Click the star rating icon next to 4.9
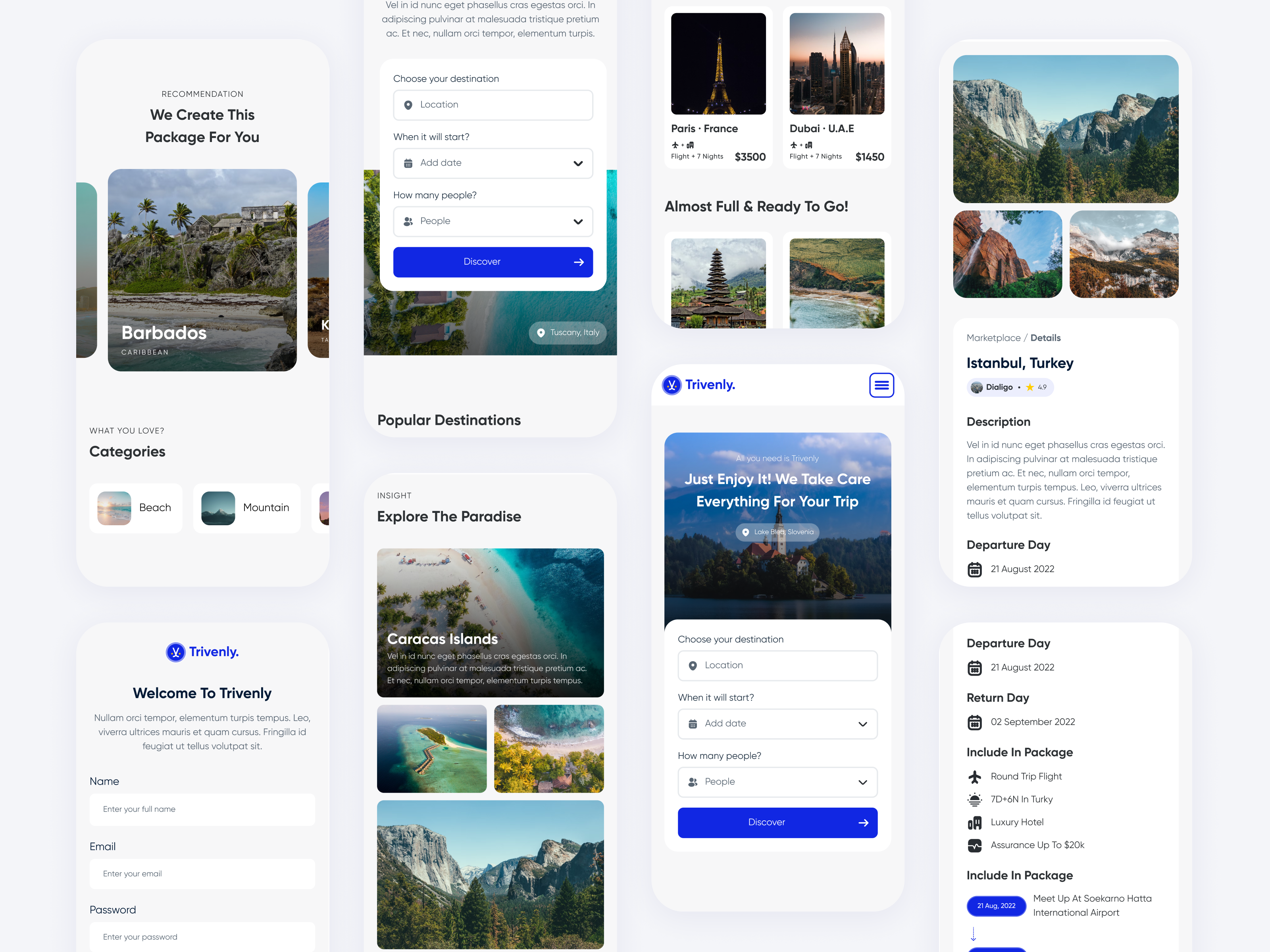Image resolution: width=1270 pixels, height=952 pixels. click(x=1029, y=387)
